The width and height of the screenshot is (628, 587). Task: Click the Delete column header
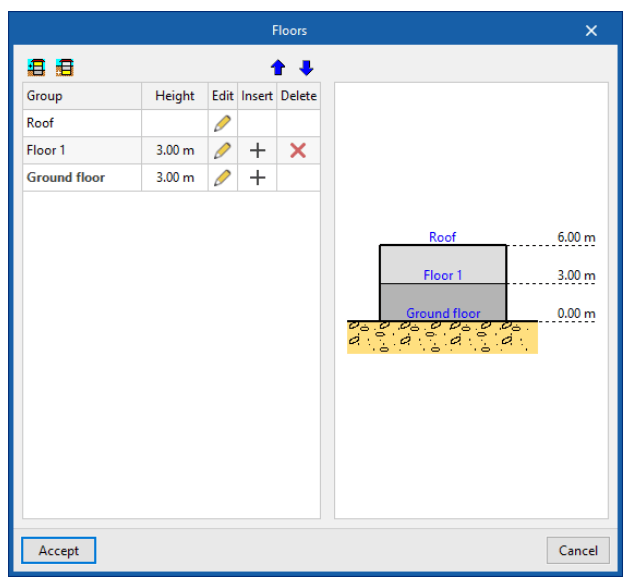[298, 96]
